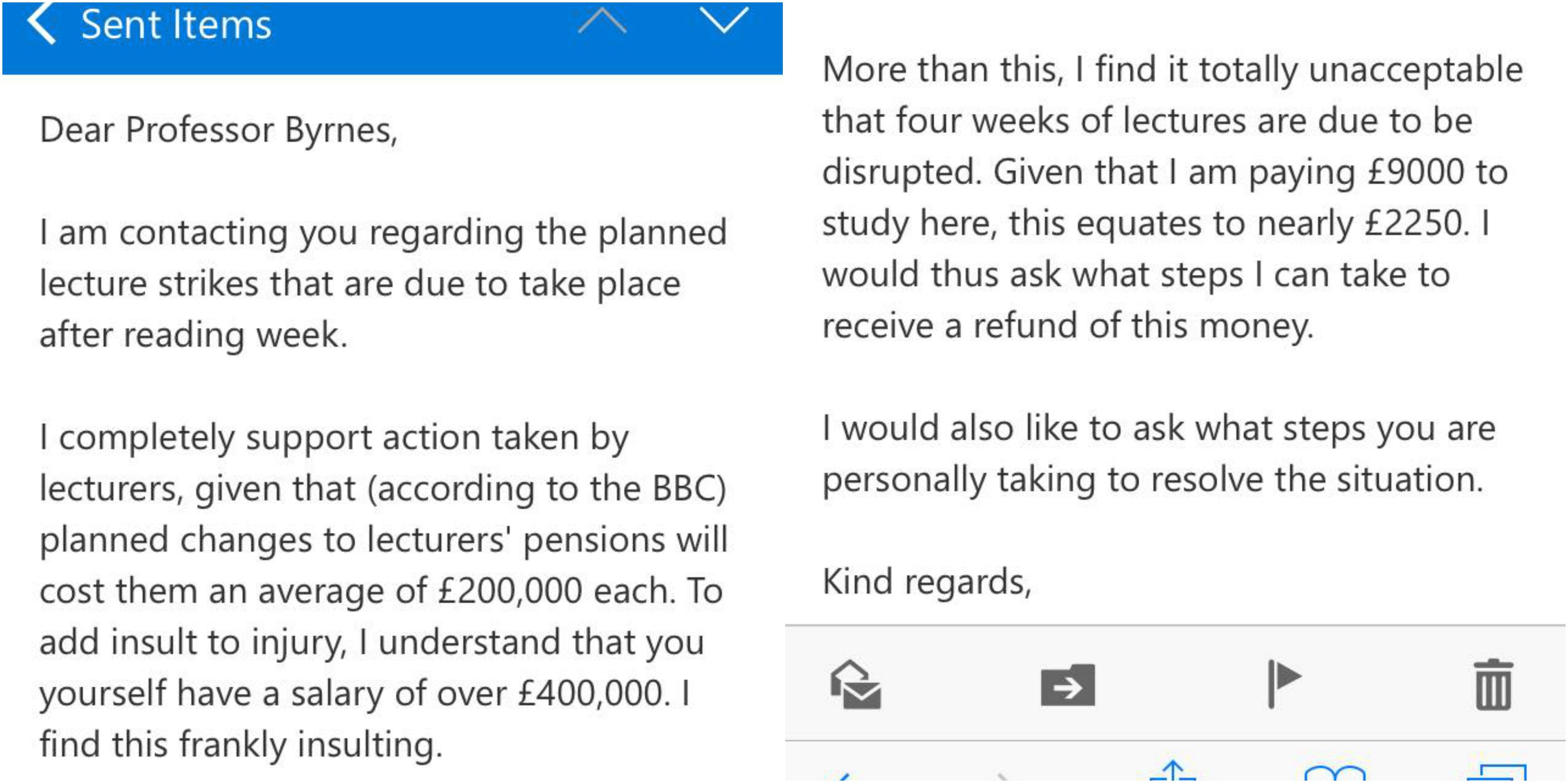Image resolution: width=1568 pixels, height=783 pixels.
Task: Tap the paragraph about planned lecture strikes
Action: (x=384, y=284)
